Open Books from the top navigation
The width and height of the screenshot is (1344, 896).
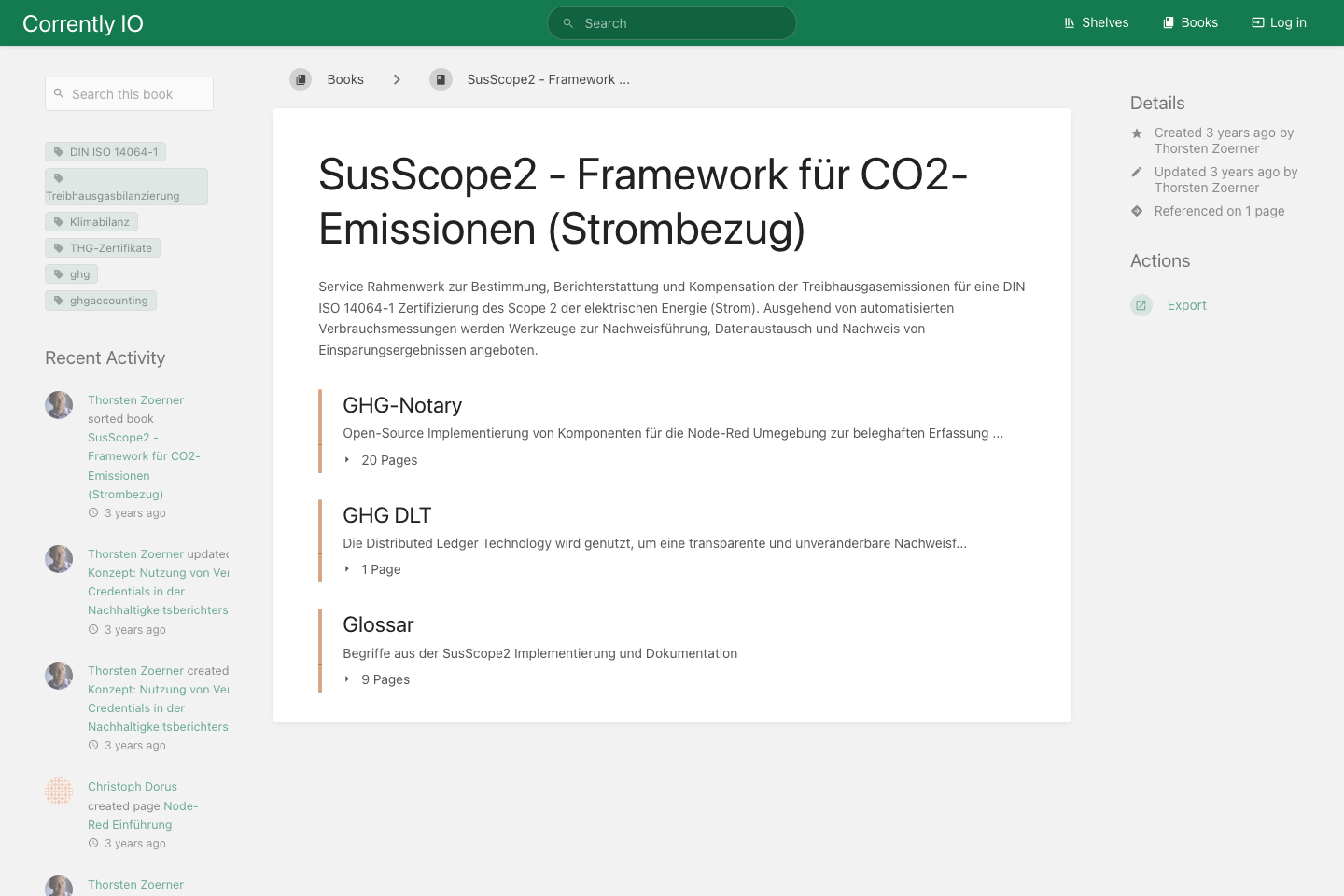(1199, 22)
